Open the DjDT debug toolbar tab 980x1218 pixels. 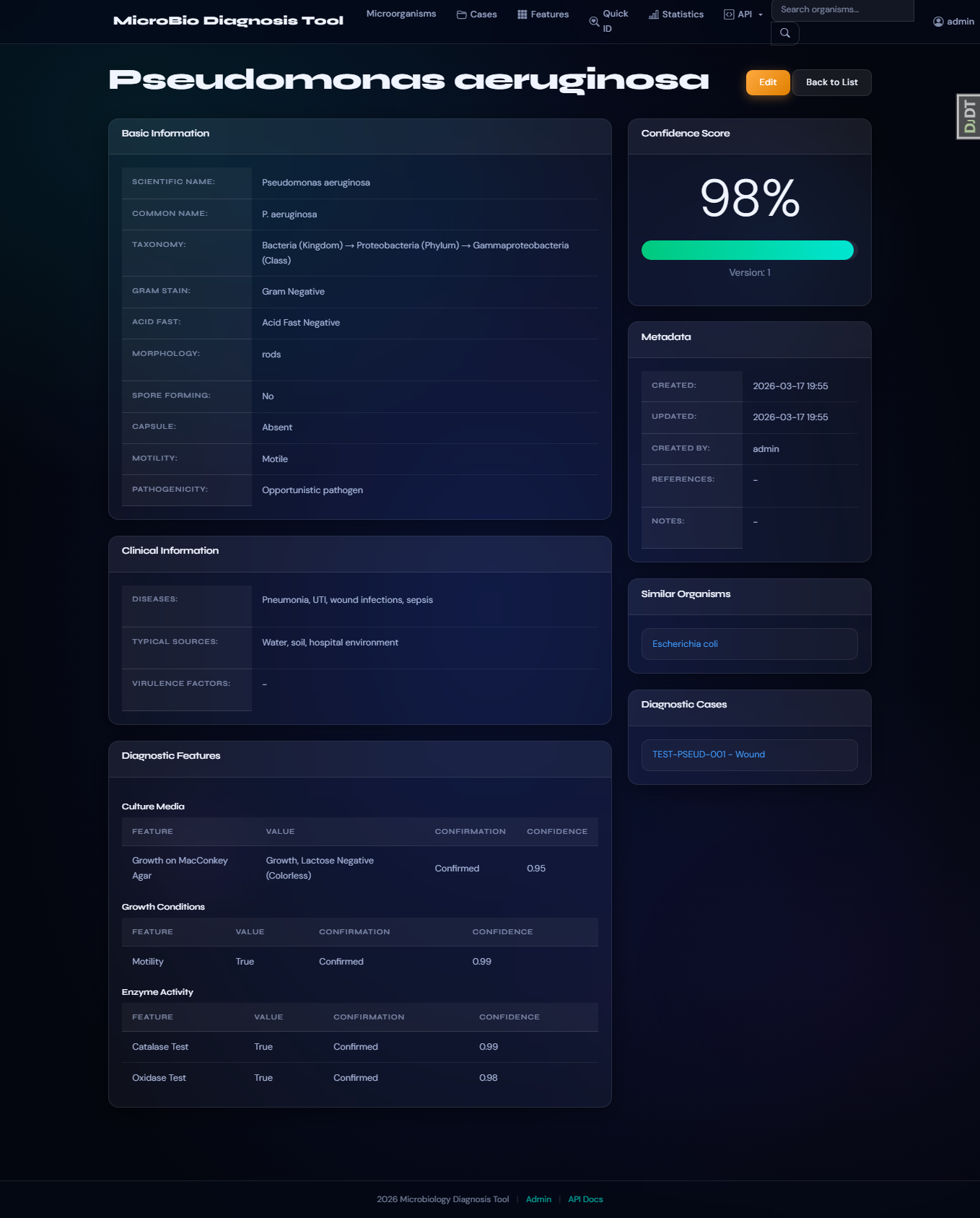click(968, 116)
